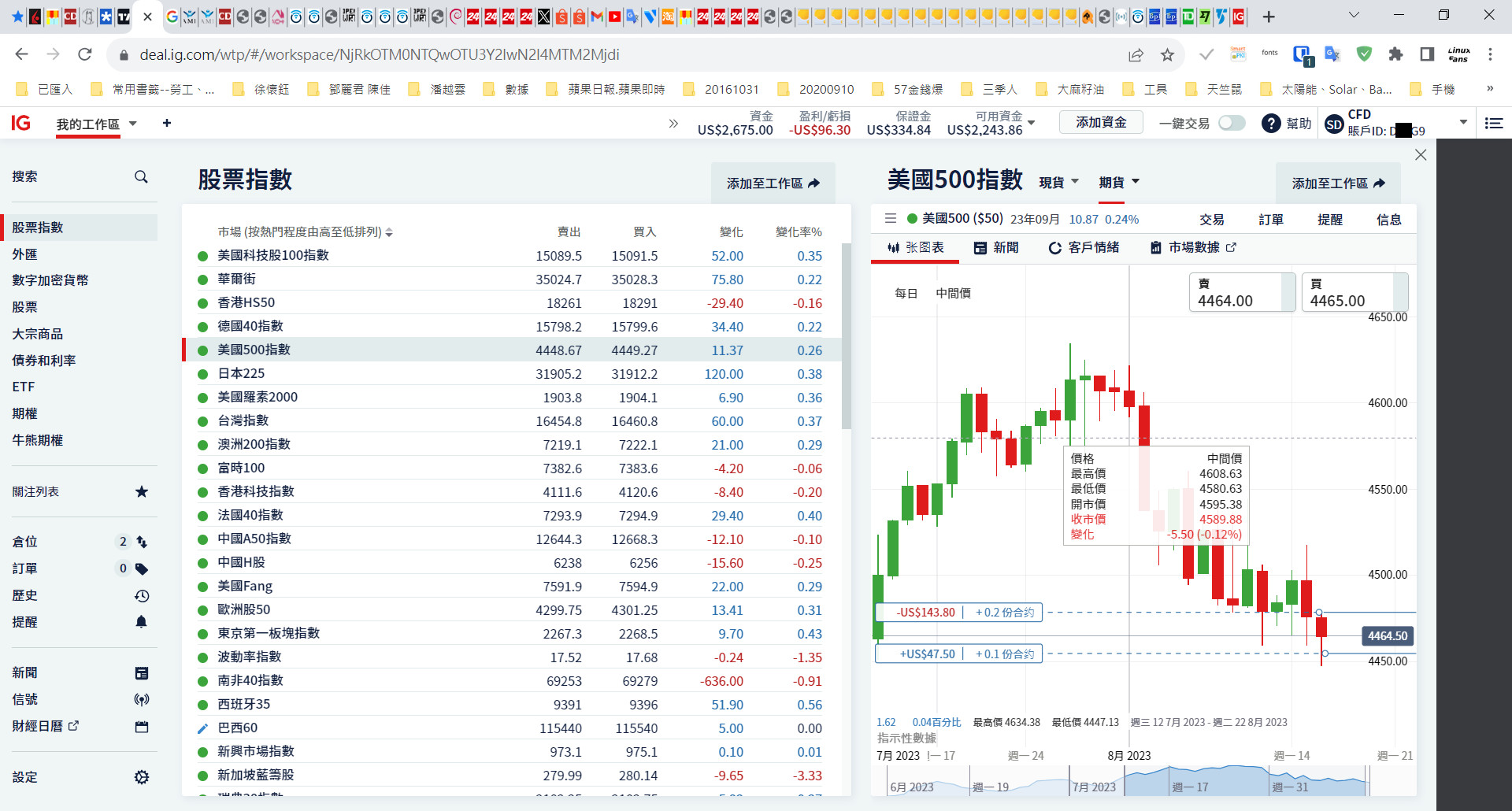The image size is (1512, 811).
Task: Toggle the 一鍵交易 one-click trading switch
Action: (x=1232, y=124)
